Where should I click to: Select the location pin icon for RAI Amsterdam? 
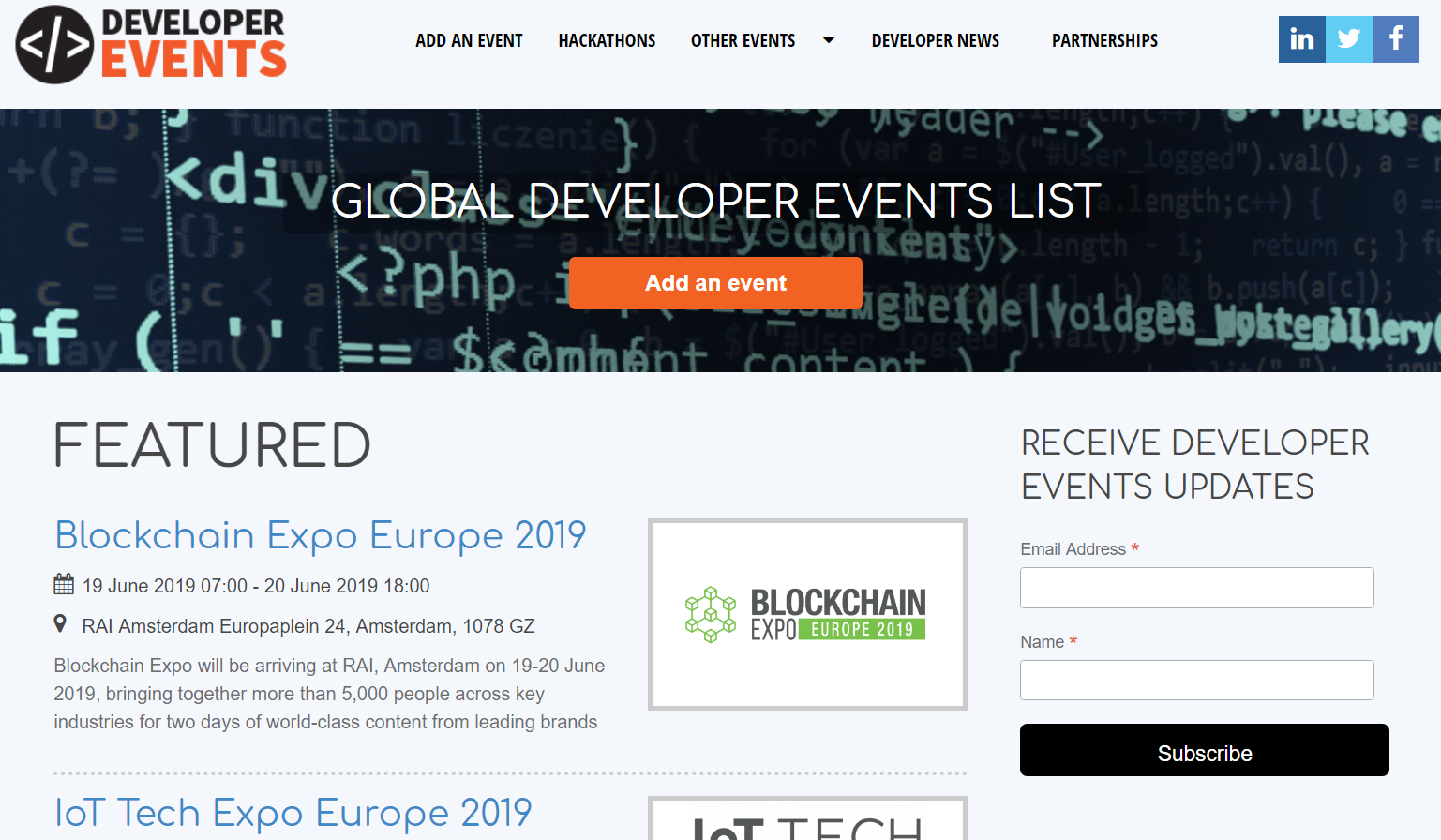tap(62, 623)
